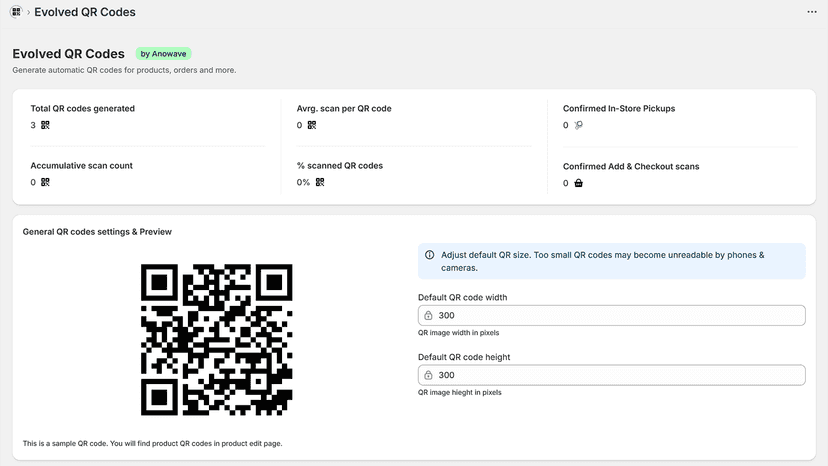Click the 'by Anowave' badge
828x466 pixels.
tap(163, 54)
